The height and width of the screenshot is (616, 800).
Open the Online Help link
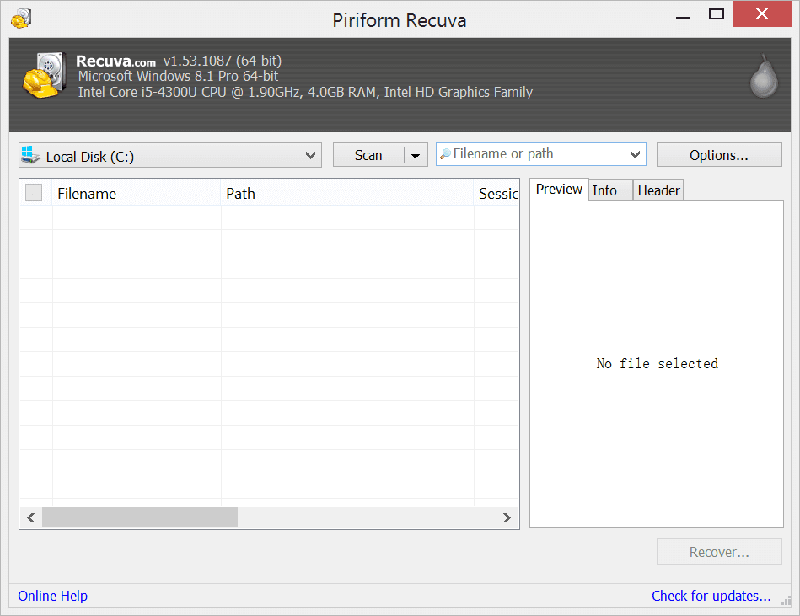[53, 596]
